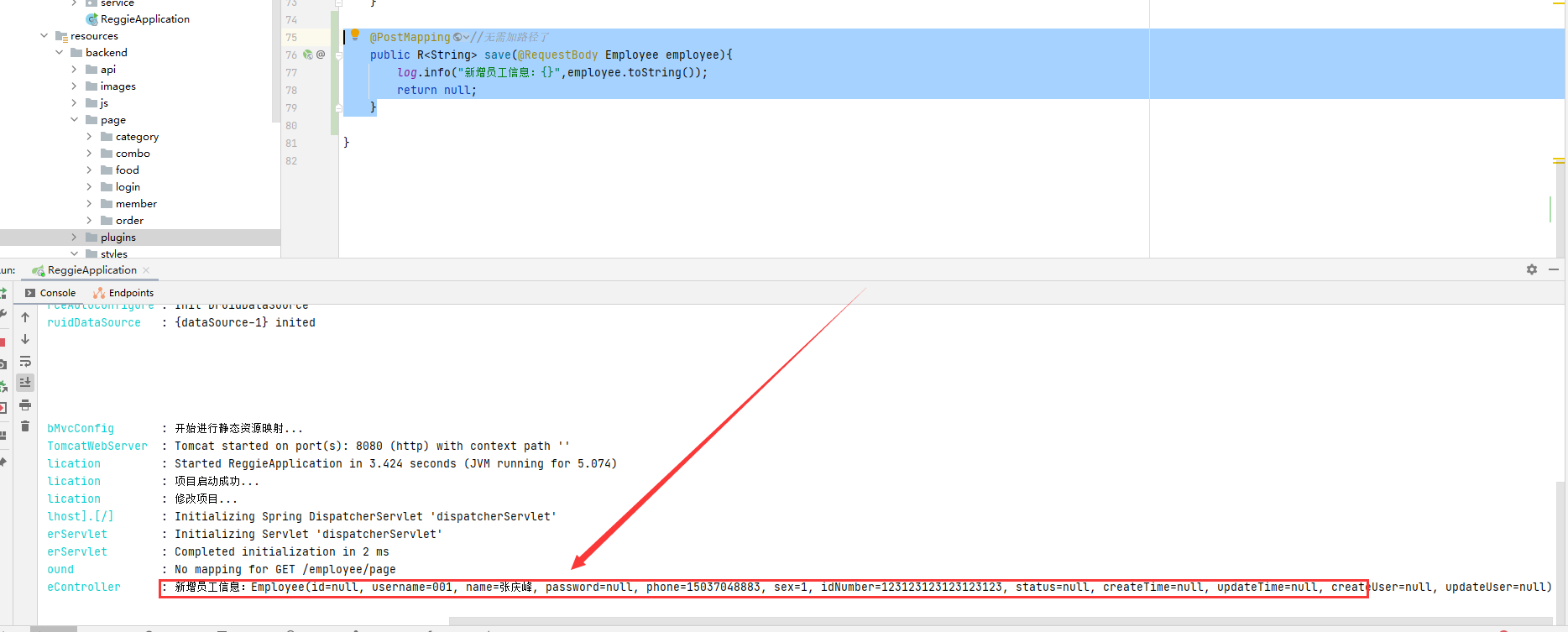Viewport: 1568px width, 632px height.
Task: Click the console horizontal scrollbar
Action: (x=999, y=622)
